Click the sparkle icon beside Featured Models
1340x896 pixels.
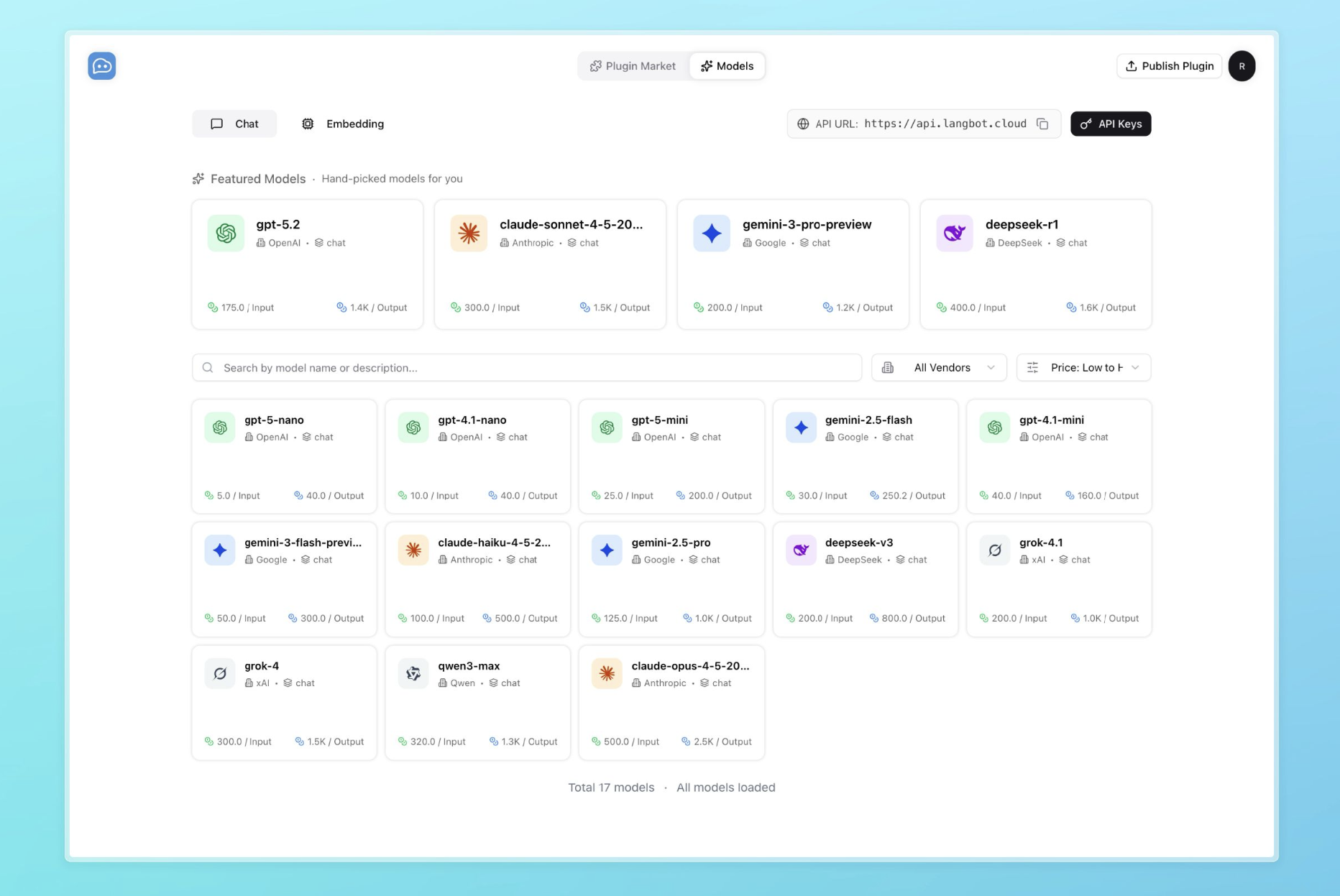pyautogui.click(x=198, y=179)
